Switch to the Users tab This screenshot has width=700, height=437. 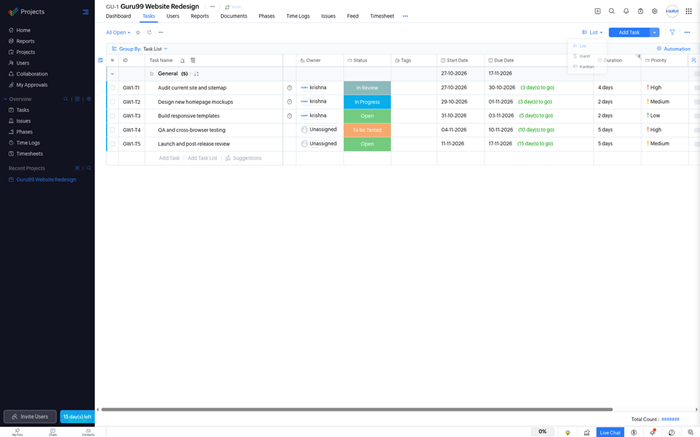click(173, 16)
